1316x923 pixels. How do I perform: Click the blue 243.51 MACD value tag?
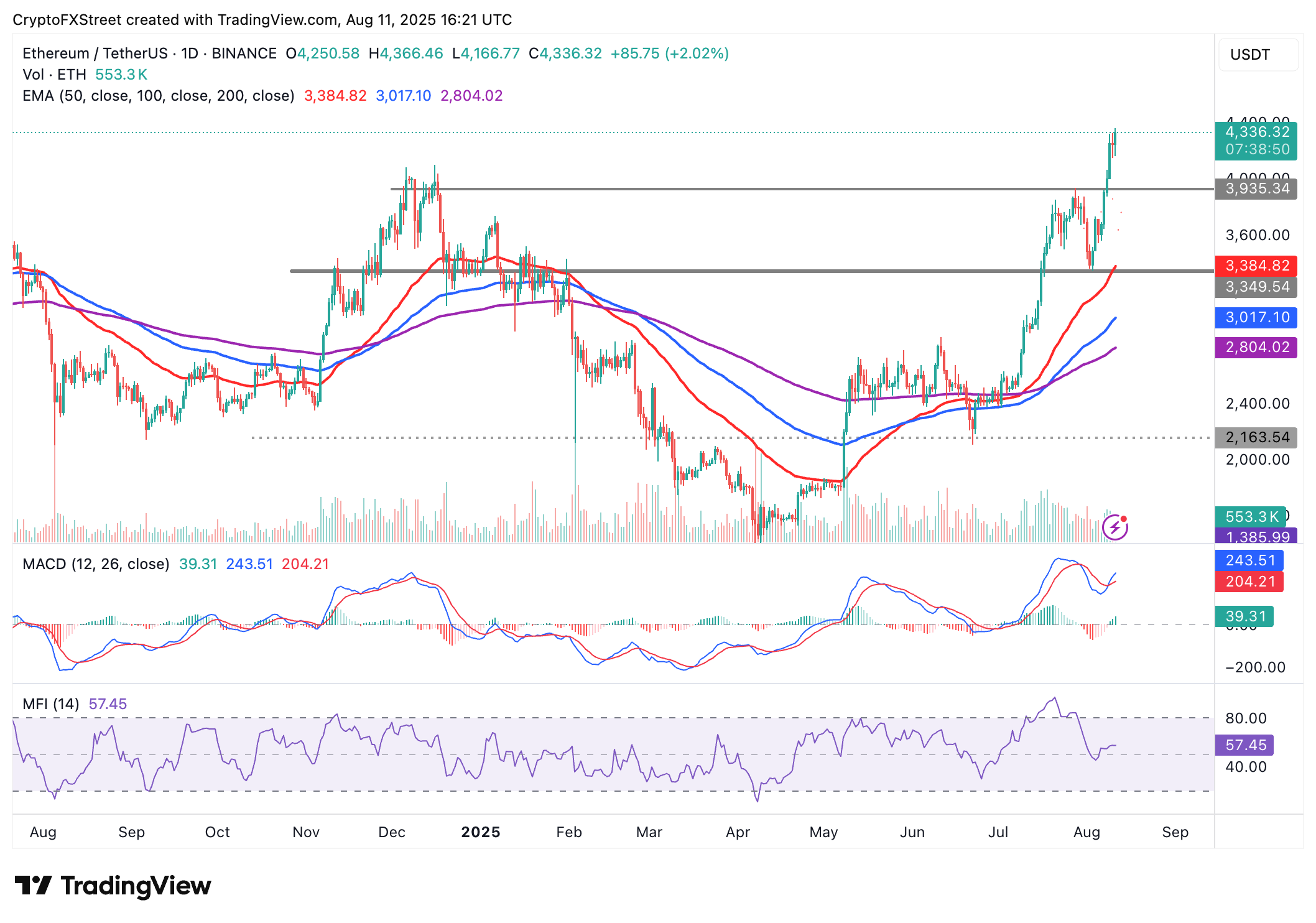1249,561
